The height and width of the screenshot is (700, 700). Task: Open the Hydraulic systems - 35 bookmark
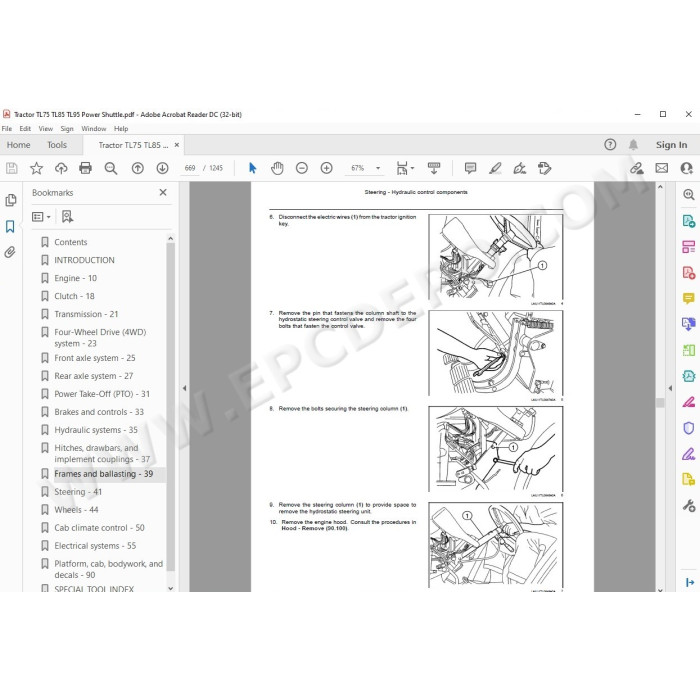(96, 429)
